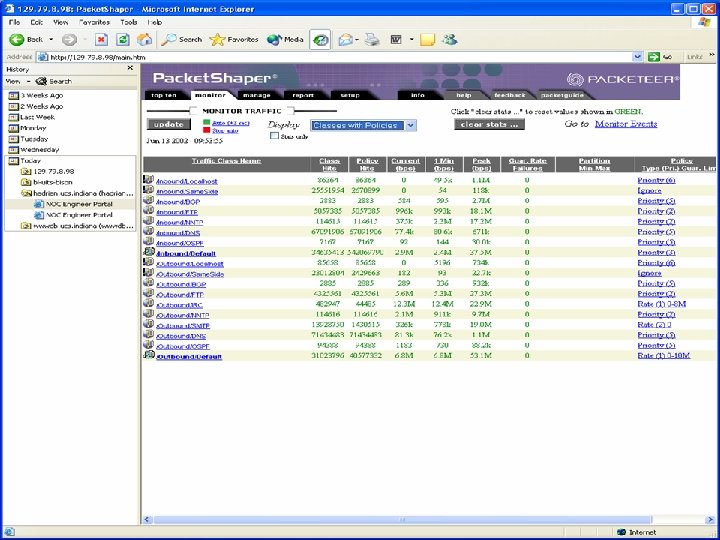Viewport: 720px width, 540px height.
Task: Open the Mail button dropdown arrow
Action: tap(357, 40)
